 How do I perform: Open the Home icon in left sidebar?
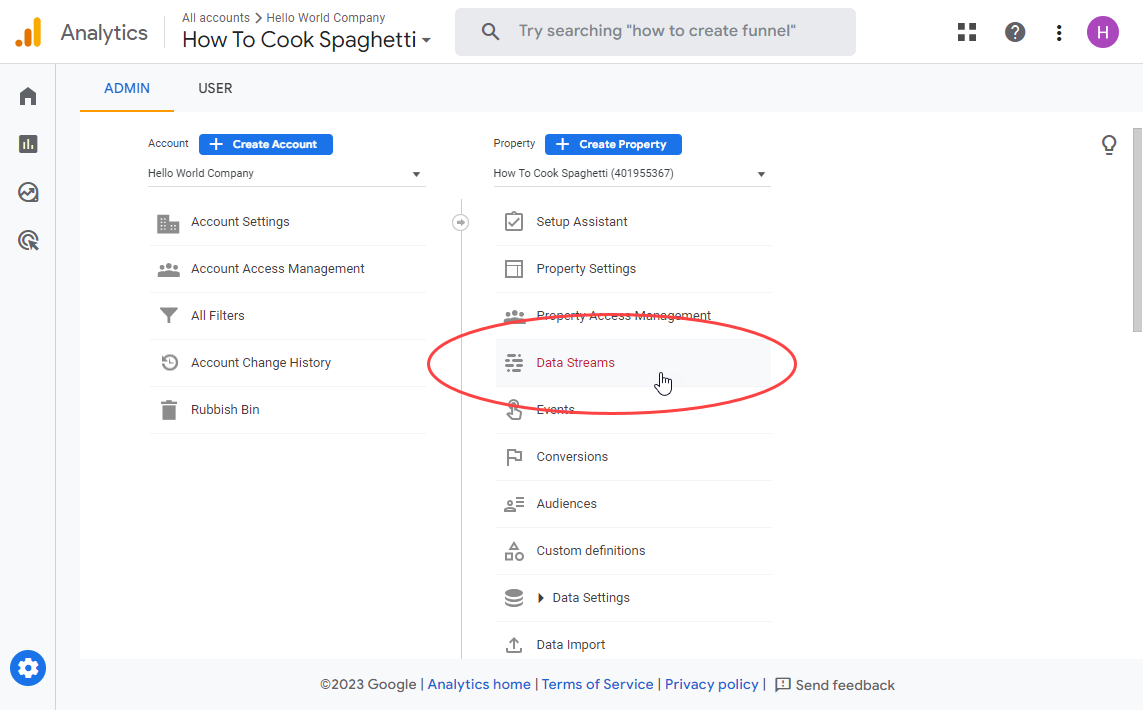(28, 96)
